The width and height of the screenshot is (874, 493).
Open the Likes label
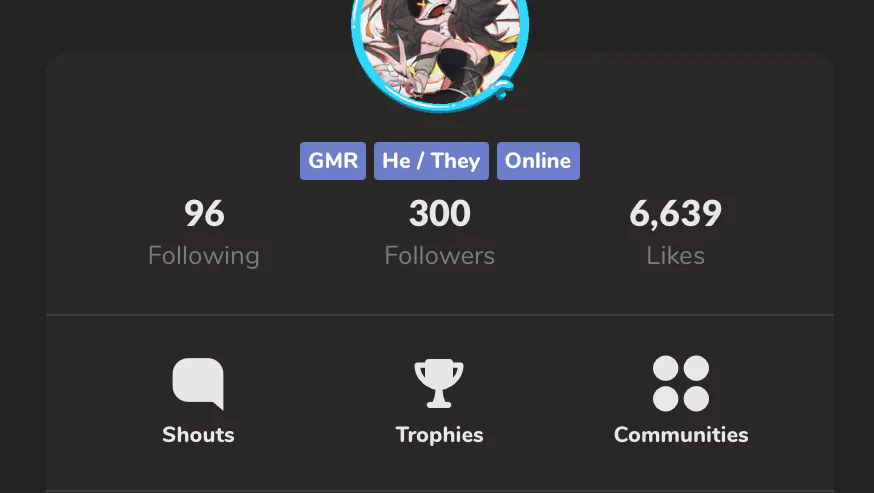coord(676,256)
